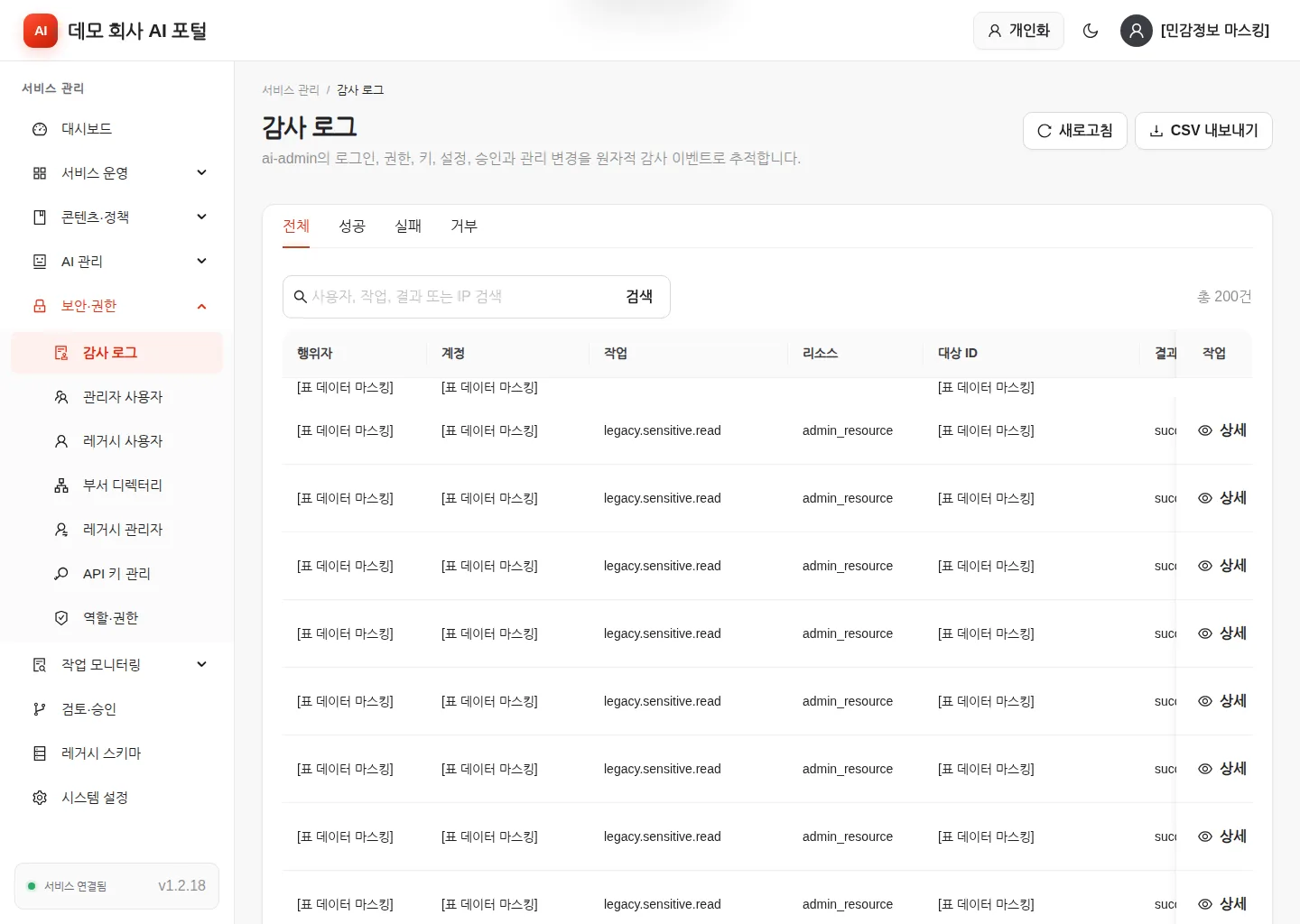The height and width of the screenshot is (924, 1300).
Task: Switch to the 실패 tab
Action: 408,226
